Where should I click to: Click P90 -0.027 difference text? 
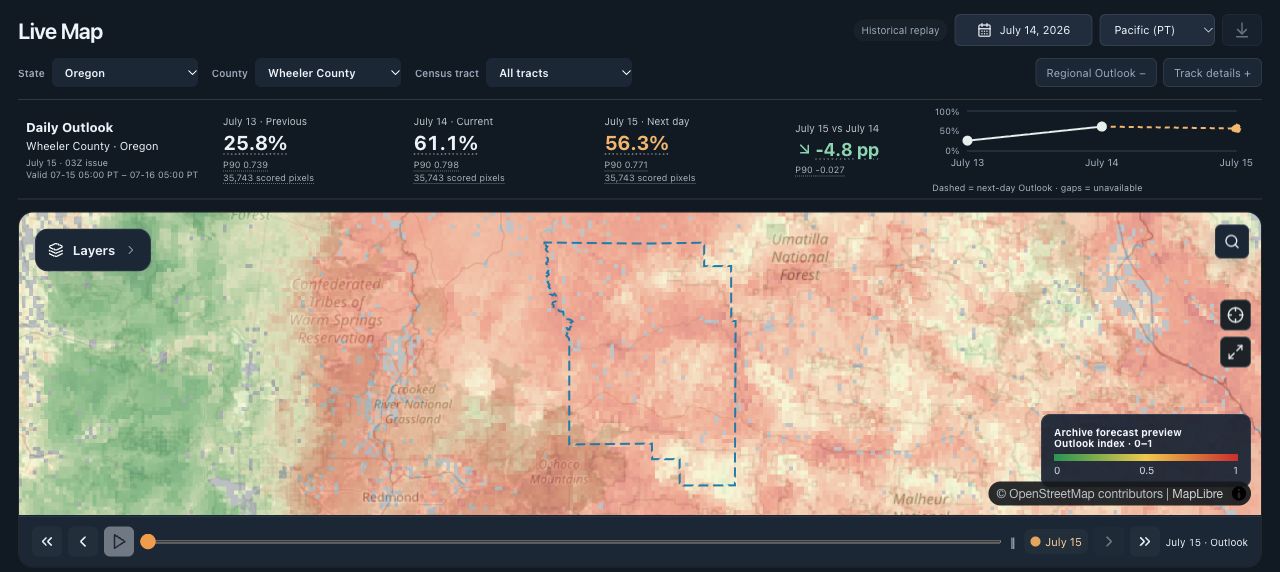coord(820,170)
